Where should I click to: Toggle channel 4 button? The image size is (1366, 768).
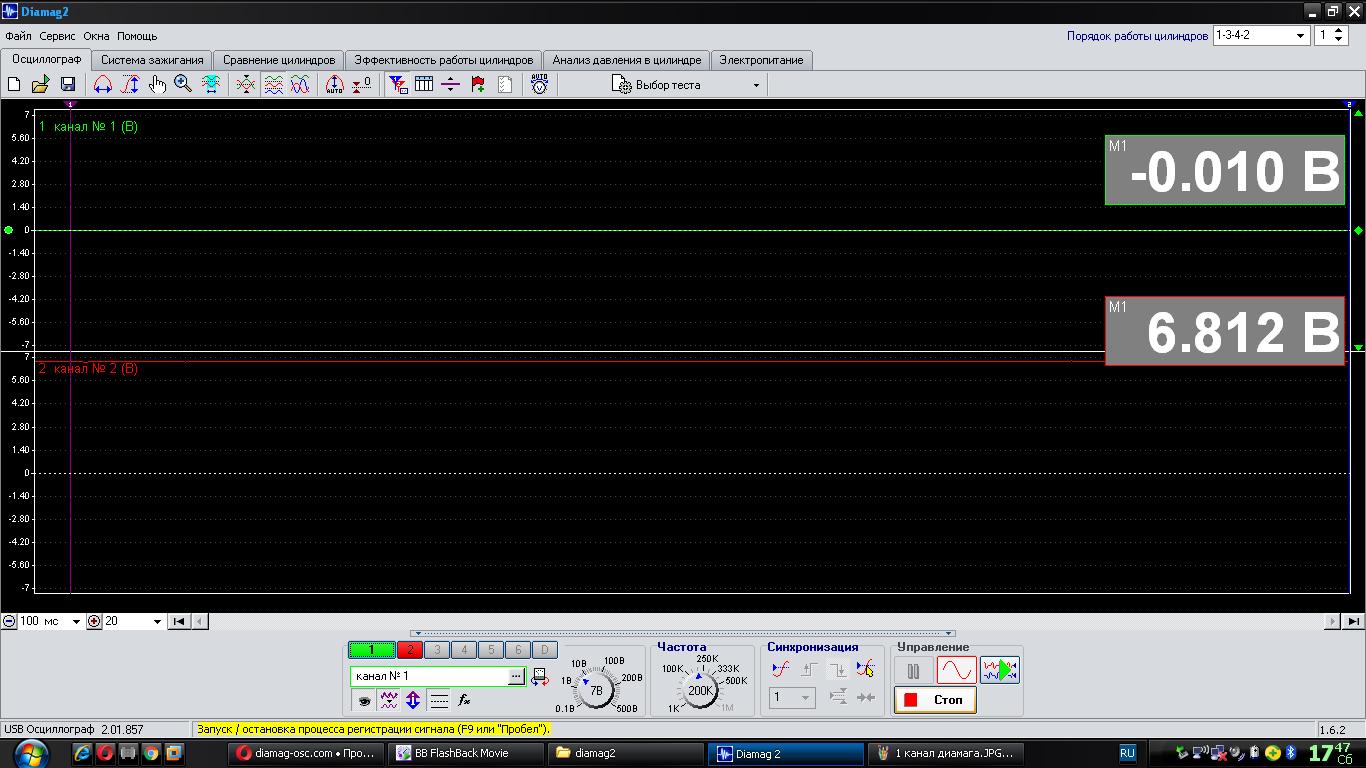coord(464,650)
